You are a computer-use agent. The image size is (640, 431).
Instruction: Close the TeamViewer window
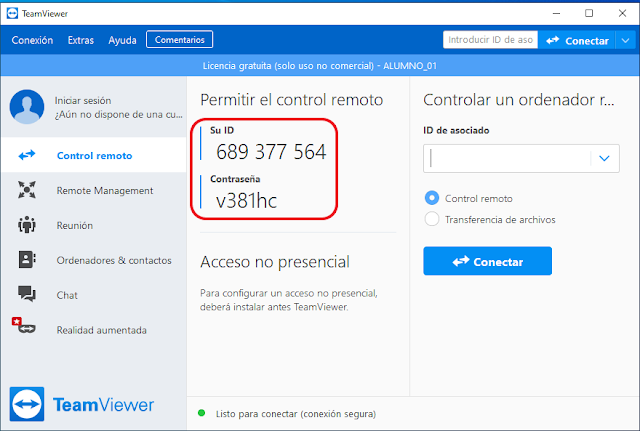point(622,13)
